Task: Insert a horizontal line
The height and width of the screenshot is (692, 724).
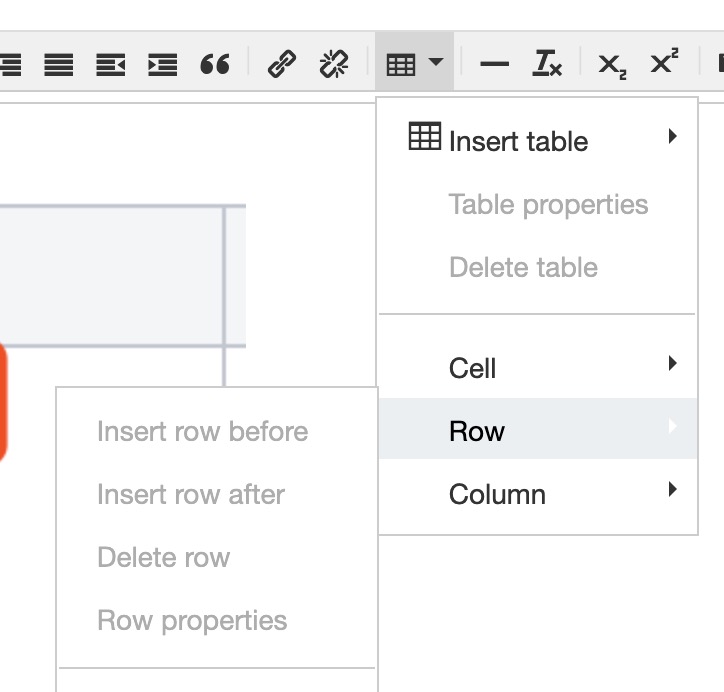Action: pyautogui.click(x=494, y=65)
